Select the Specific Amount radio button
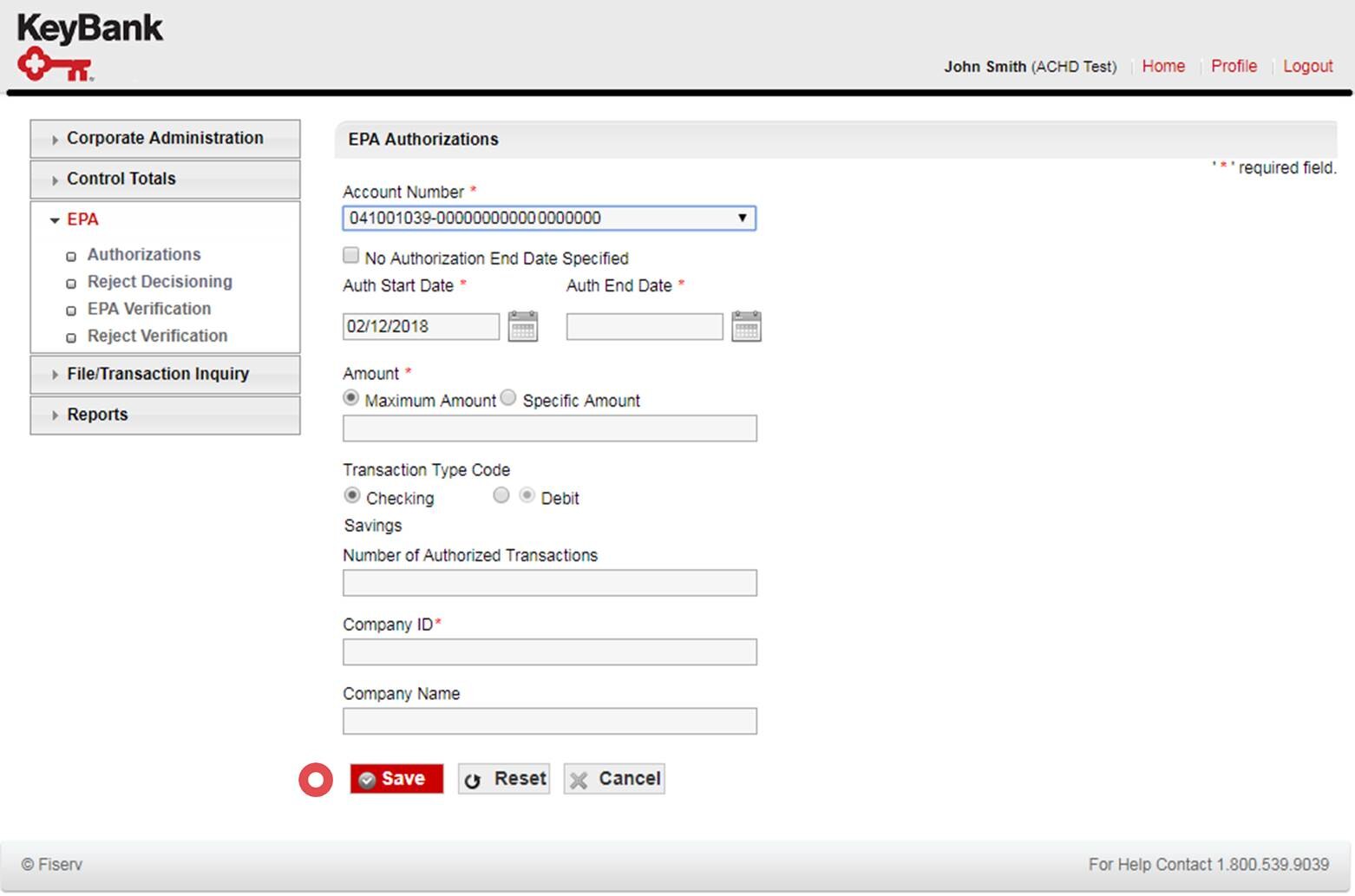The image size is (1355, 896). (x=508, y=397)
